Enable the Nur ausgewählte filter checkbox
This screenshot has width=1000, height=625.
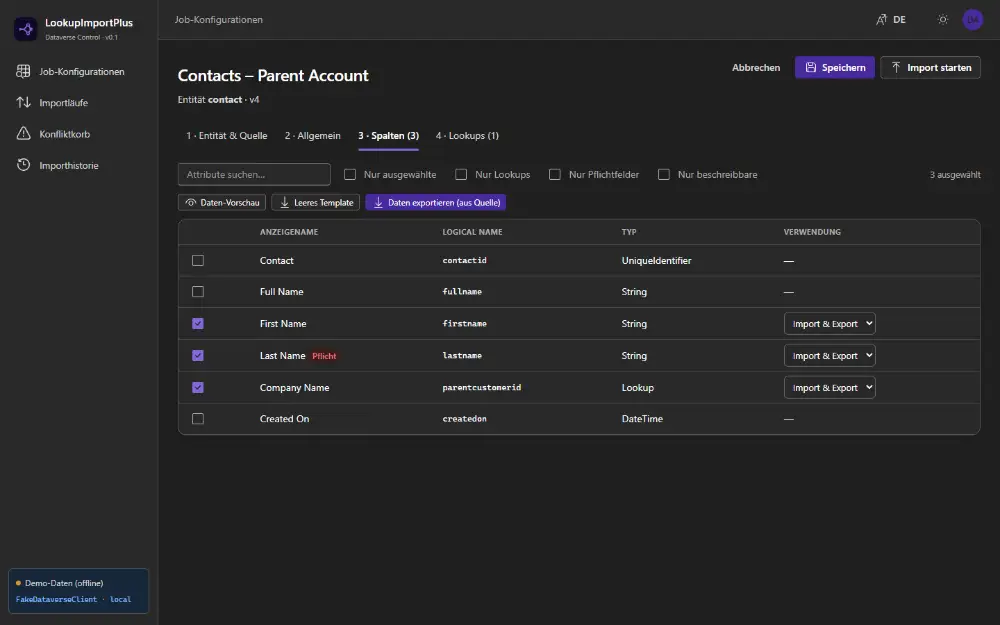[349, 174]
